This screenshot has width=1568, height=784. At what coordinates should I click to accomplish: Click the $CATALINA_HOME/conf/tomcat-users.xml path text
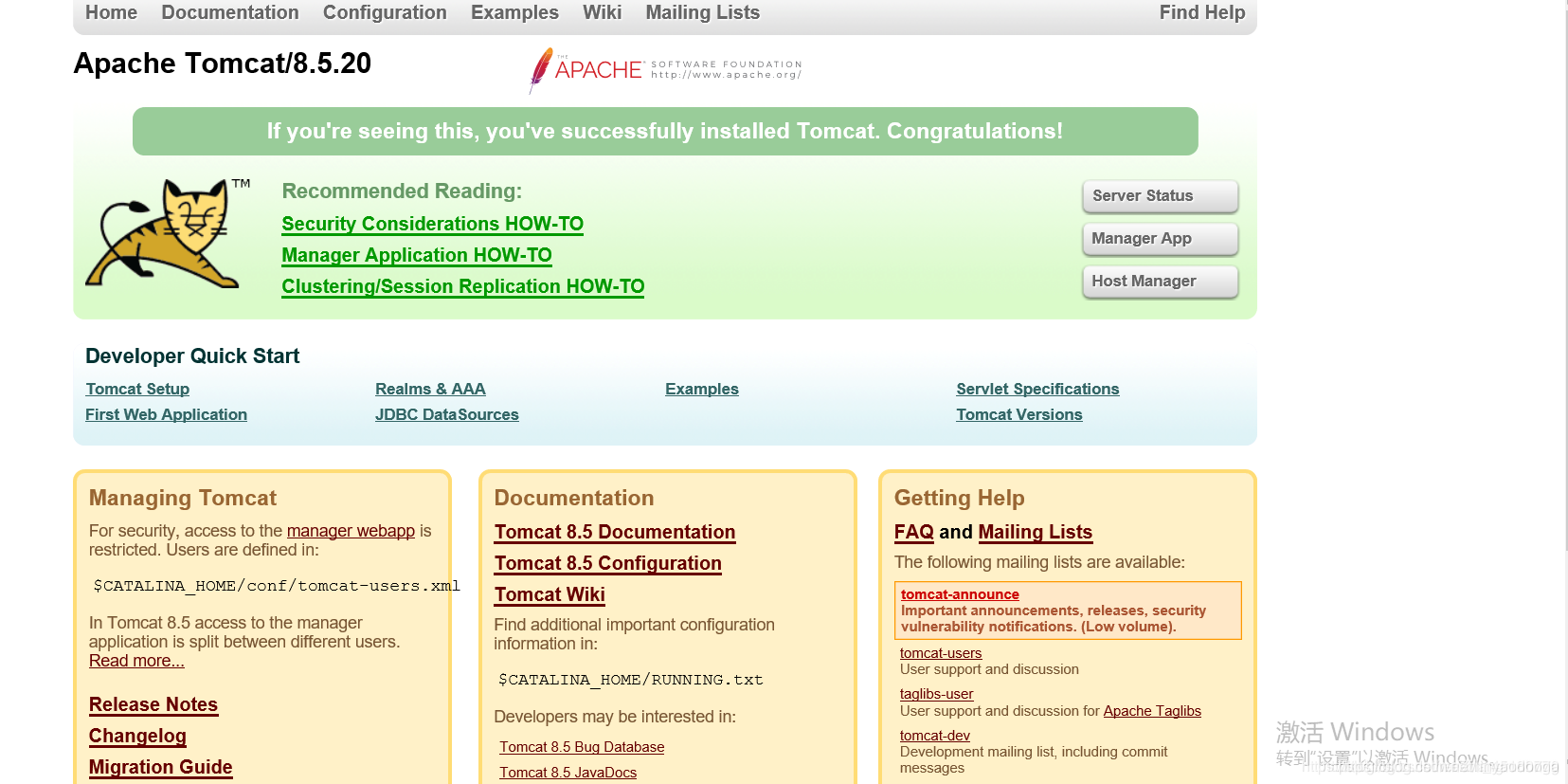277,586
